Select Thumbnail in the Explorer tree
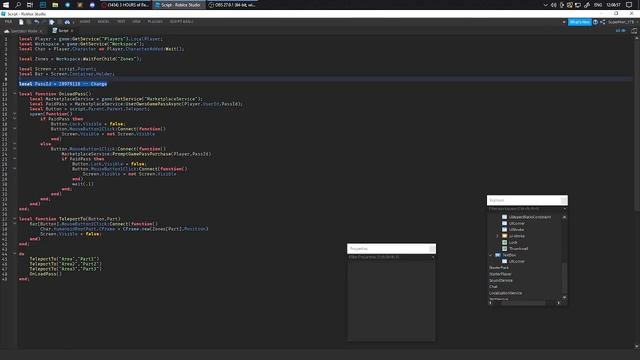Viewport: 640px width, 360px height. [518, 249]
